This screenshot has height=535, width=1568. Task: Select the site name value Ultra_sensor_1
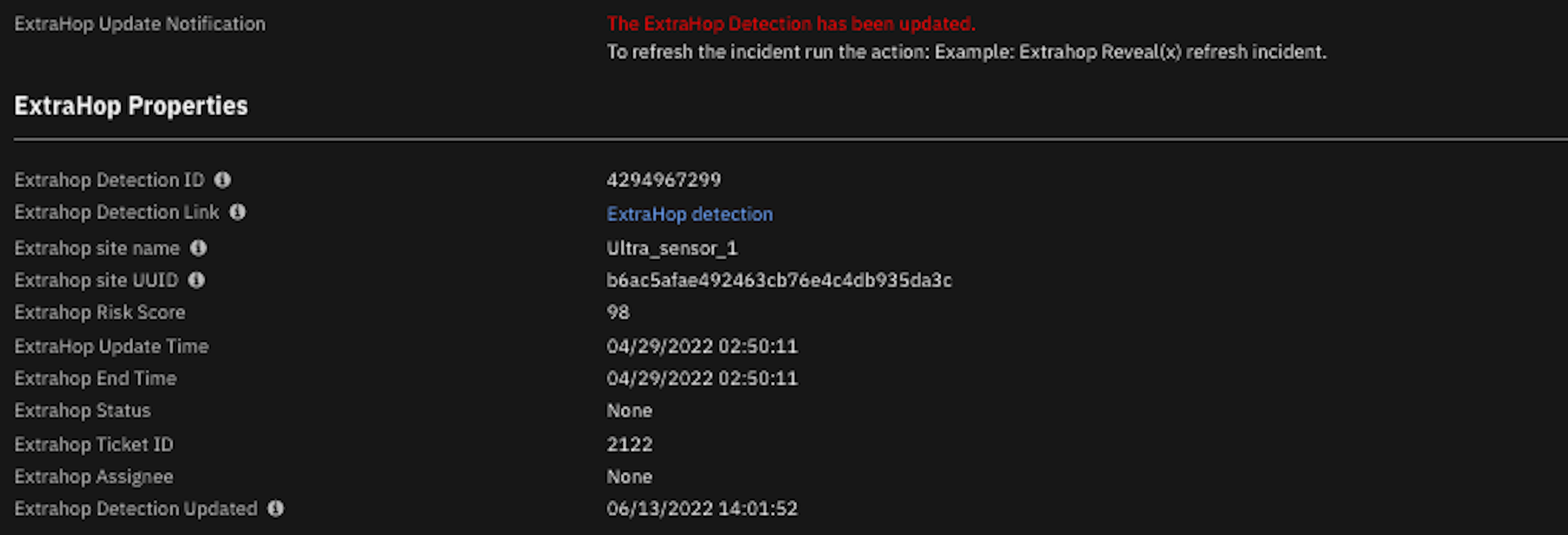pyautogui.click(x=672, y=248)
